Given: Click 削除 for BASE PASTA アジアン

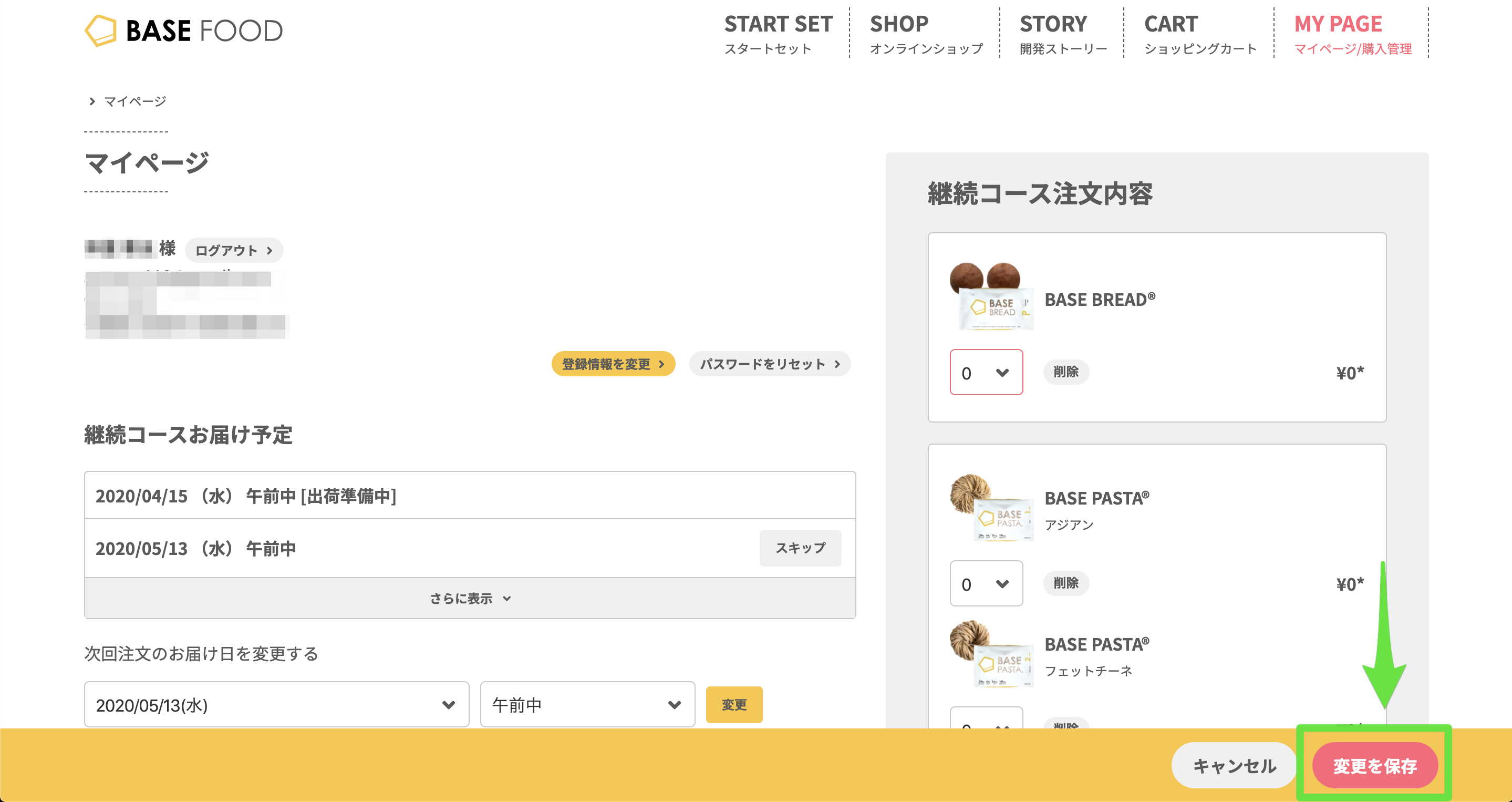Looking at the screenshot, I should click(x=1066, y=583).
